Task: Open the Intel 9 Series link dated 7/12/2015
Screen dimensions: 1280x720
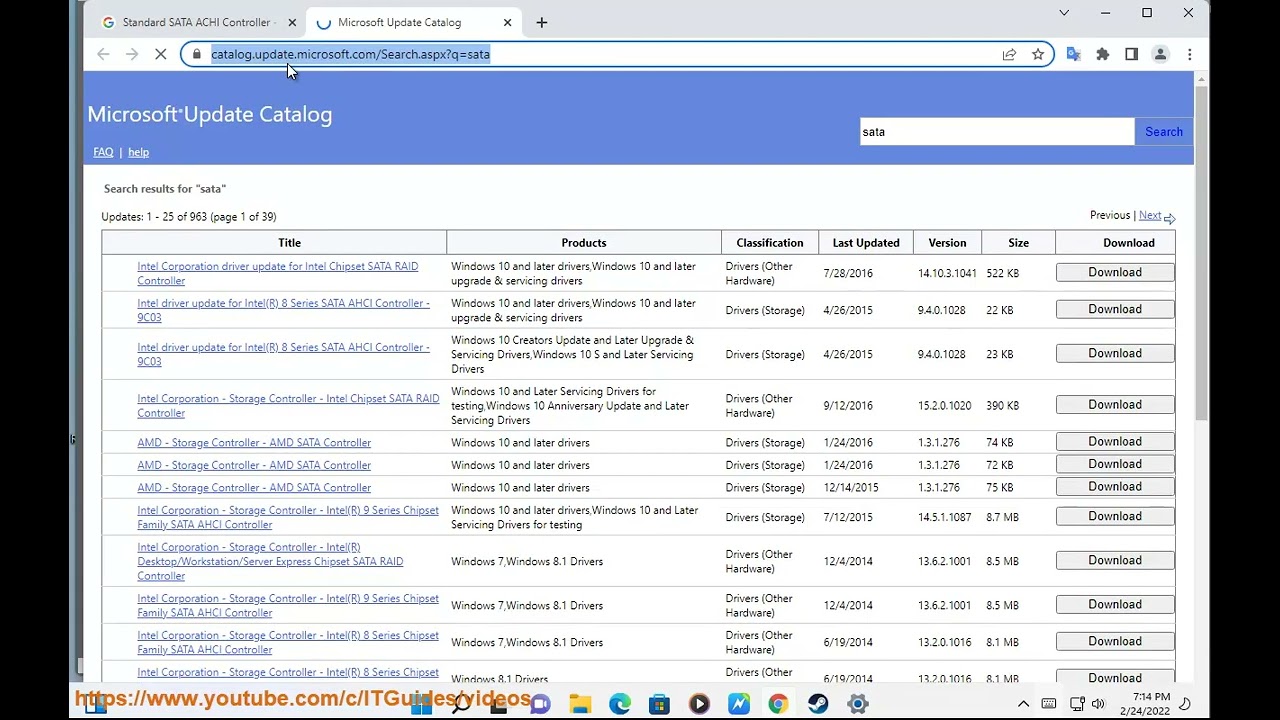Action: click(x=288, y=517)
